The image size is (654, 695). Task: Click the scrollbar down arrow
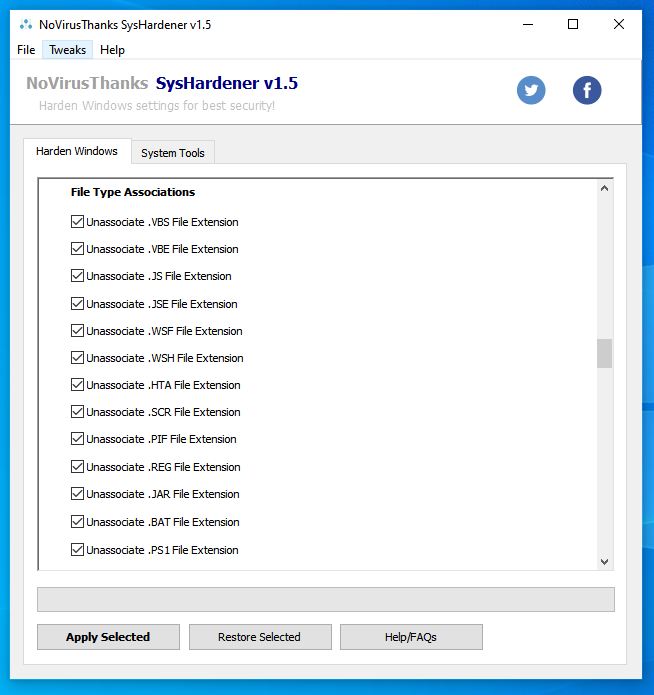(604, 562)
